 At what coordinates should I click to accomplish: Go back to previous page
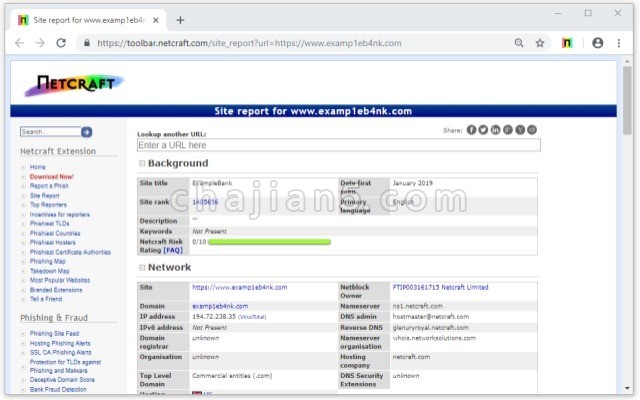pyautogui.click(x=19, y=43)
